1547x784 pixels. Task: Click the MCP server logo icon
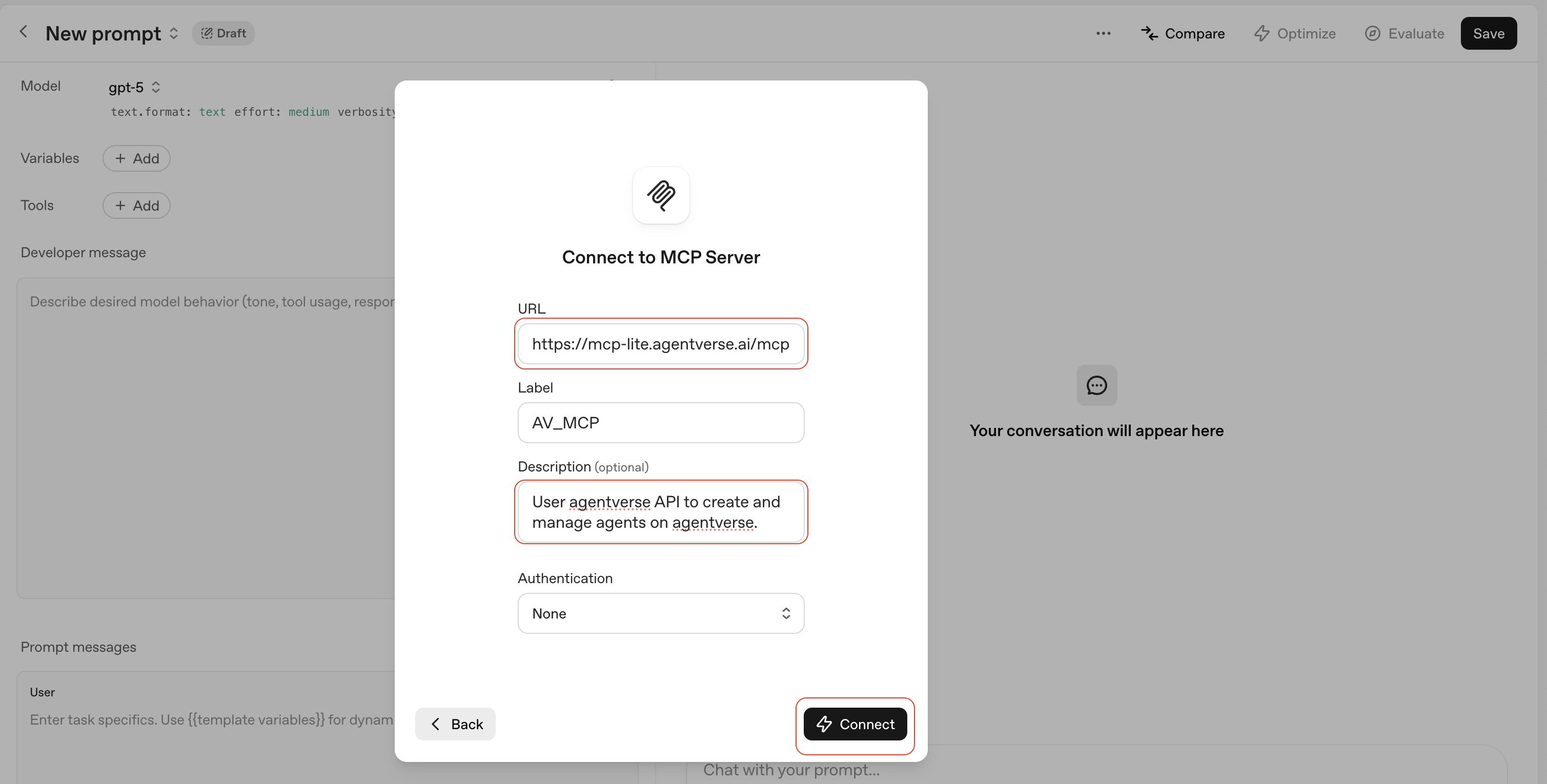pyautogui.click(x=661, y=195)
